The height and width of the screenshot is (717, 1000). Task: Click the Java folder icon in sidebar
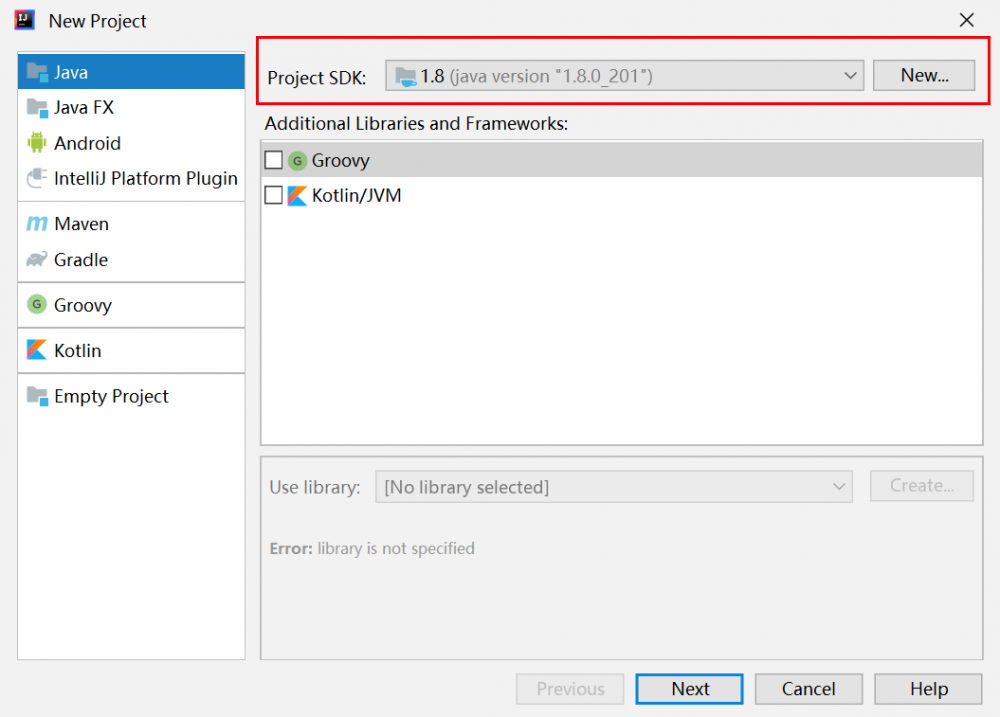point(37,72)
